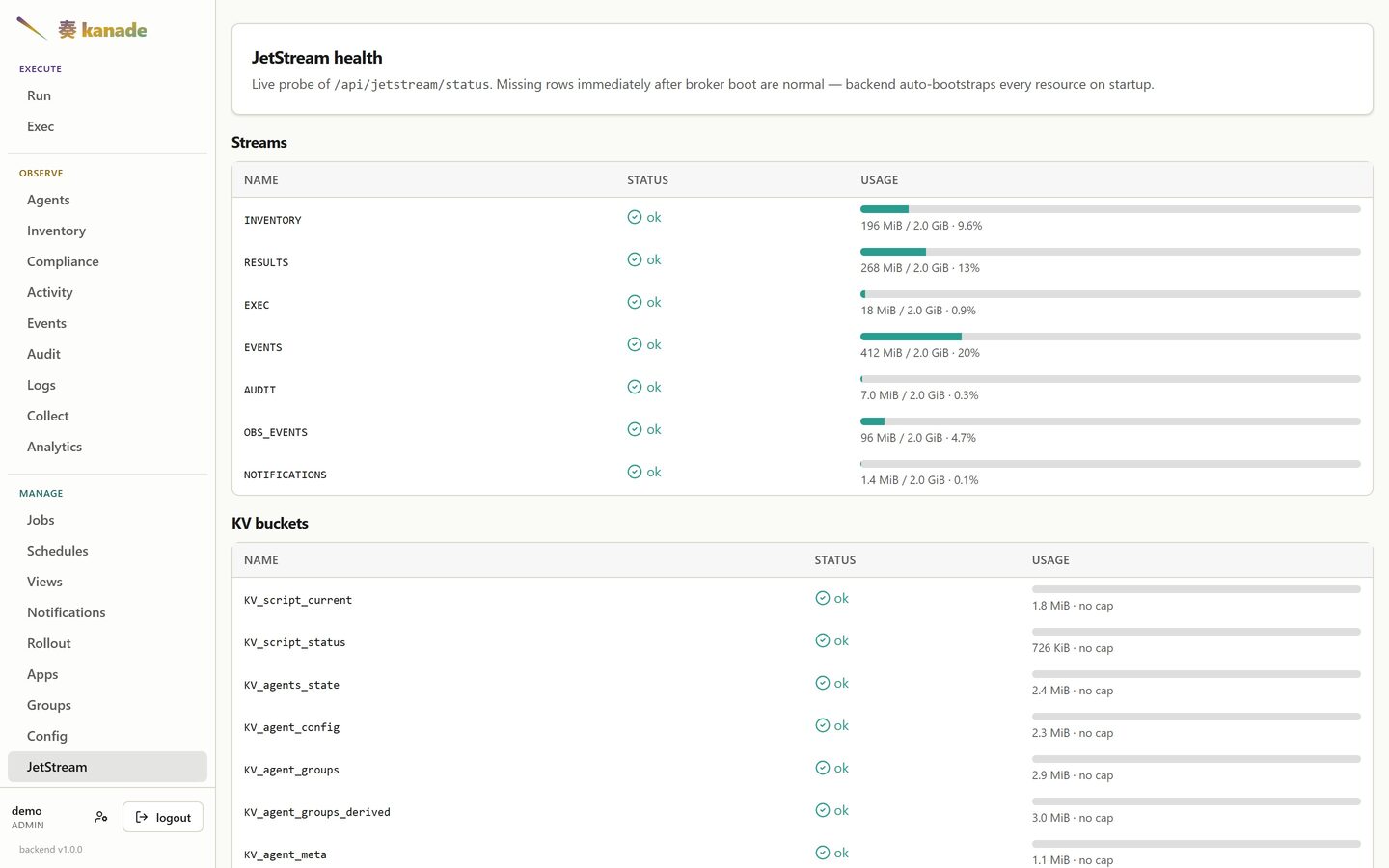
Task: Click the Streams USAGE column header
Action: pyautogui.click(x=880, y=180)
